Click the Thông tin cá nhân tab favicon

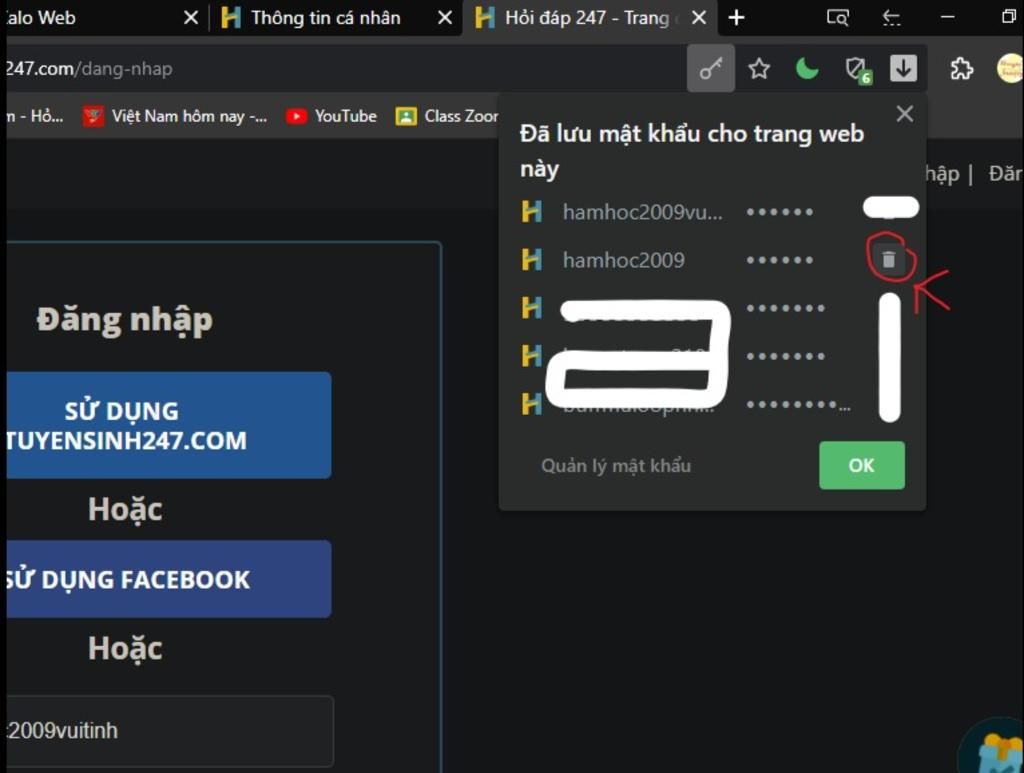click(231, 18)
